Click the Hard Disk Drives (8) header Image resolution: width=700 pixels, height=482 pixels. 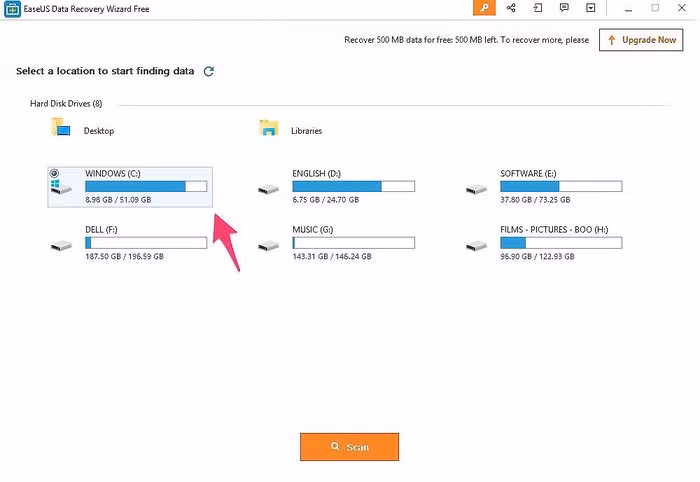click(x=66, y=104)
